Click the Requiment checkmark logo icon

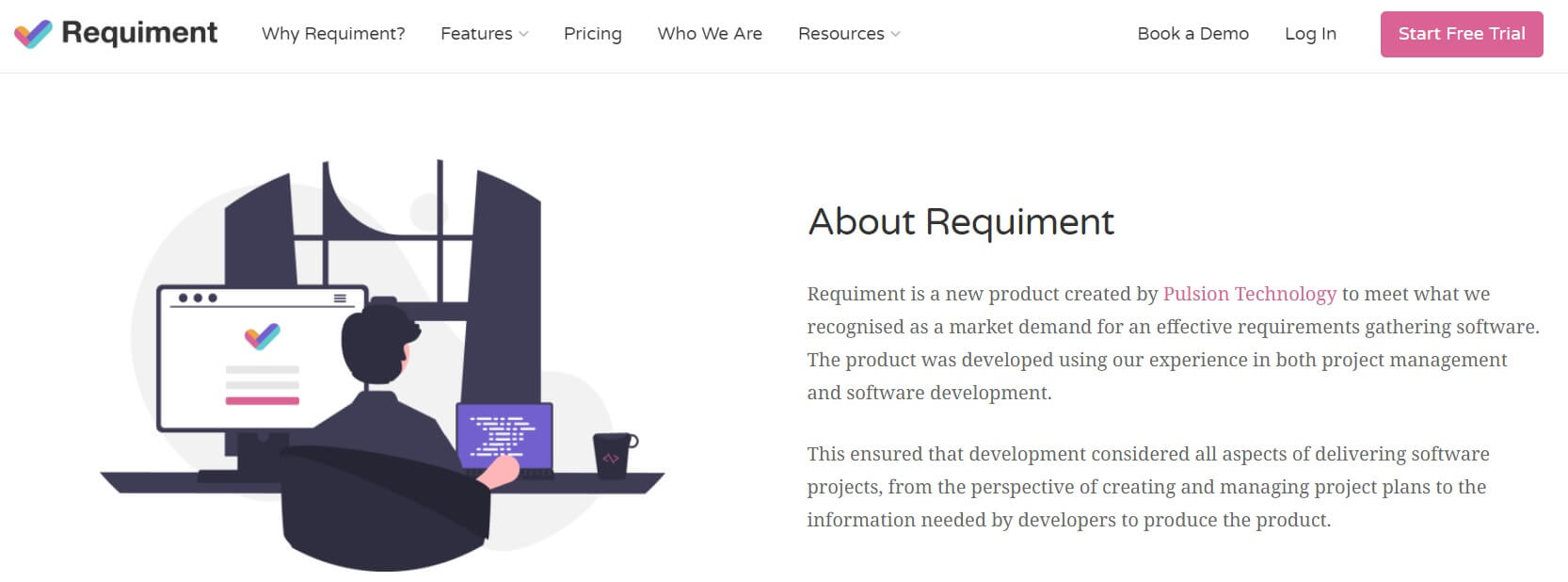pyautogui.click(x=33, y=34)
